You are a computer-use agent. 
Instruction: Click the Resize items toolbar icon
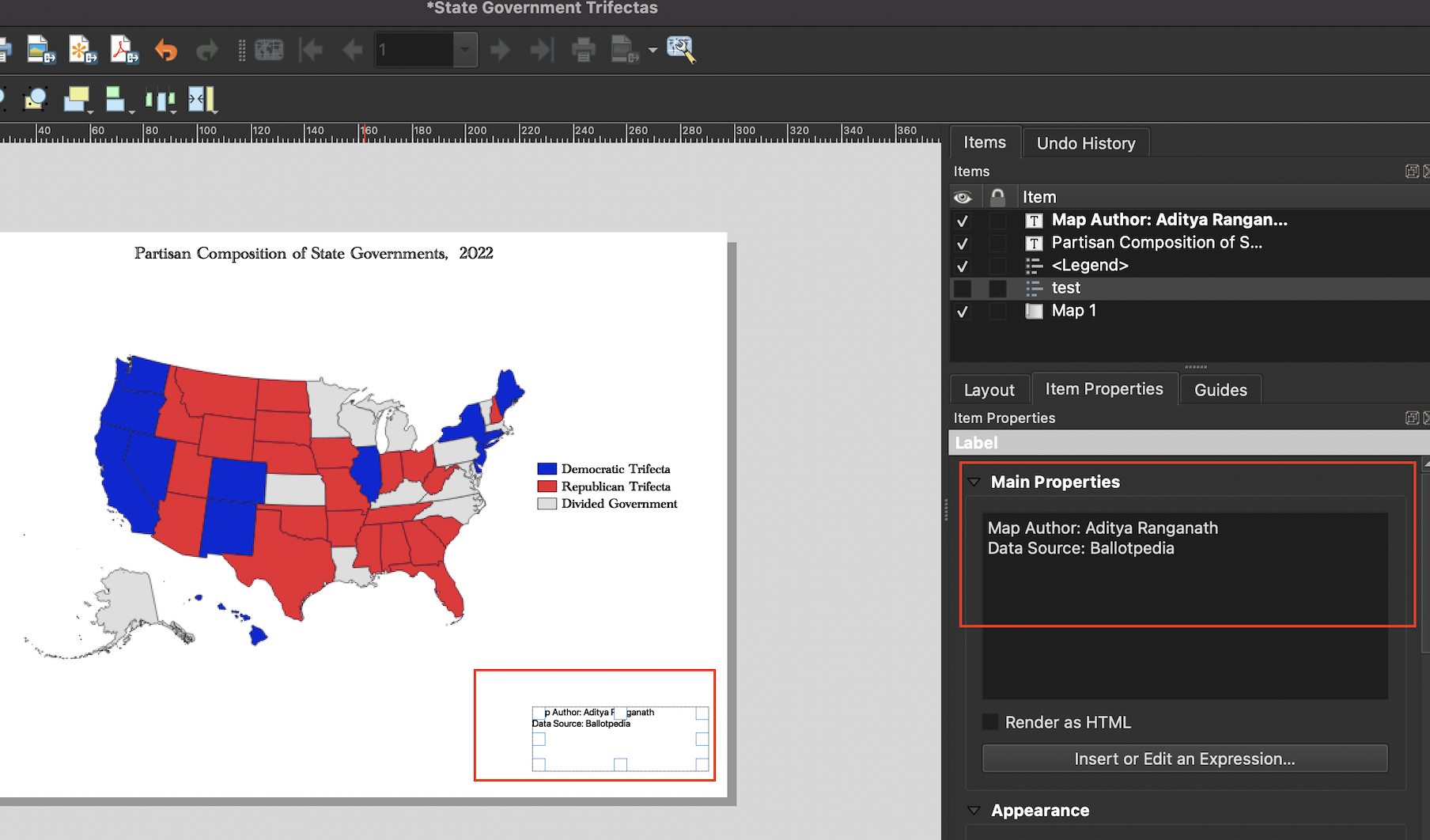[x=202, y=100]
